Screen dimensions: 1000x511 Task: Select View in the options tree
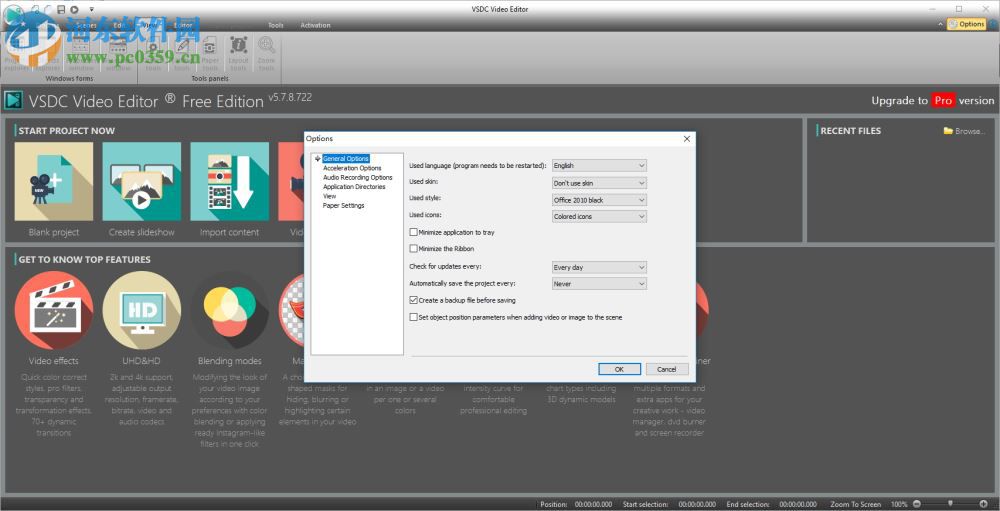coord(329,196)
